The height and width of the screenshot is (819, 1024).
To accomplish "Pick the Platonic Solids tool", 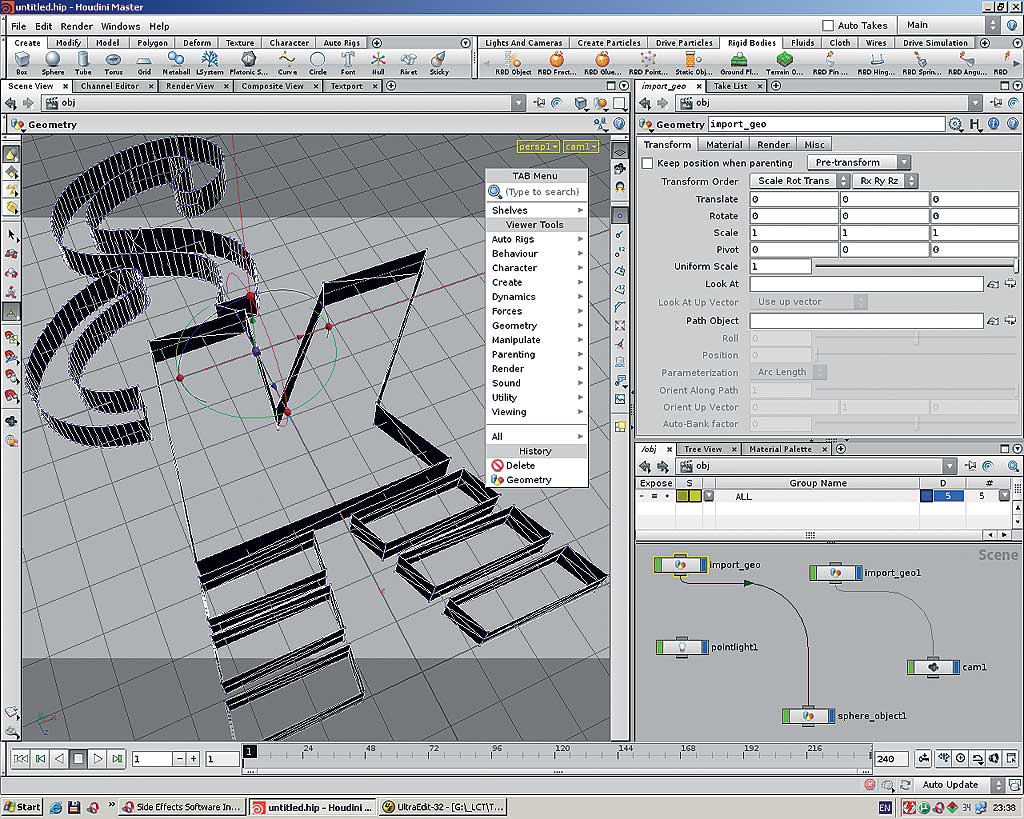I will point(248,63).
